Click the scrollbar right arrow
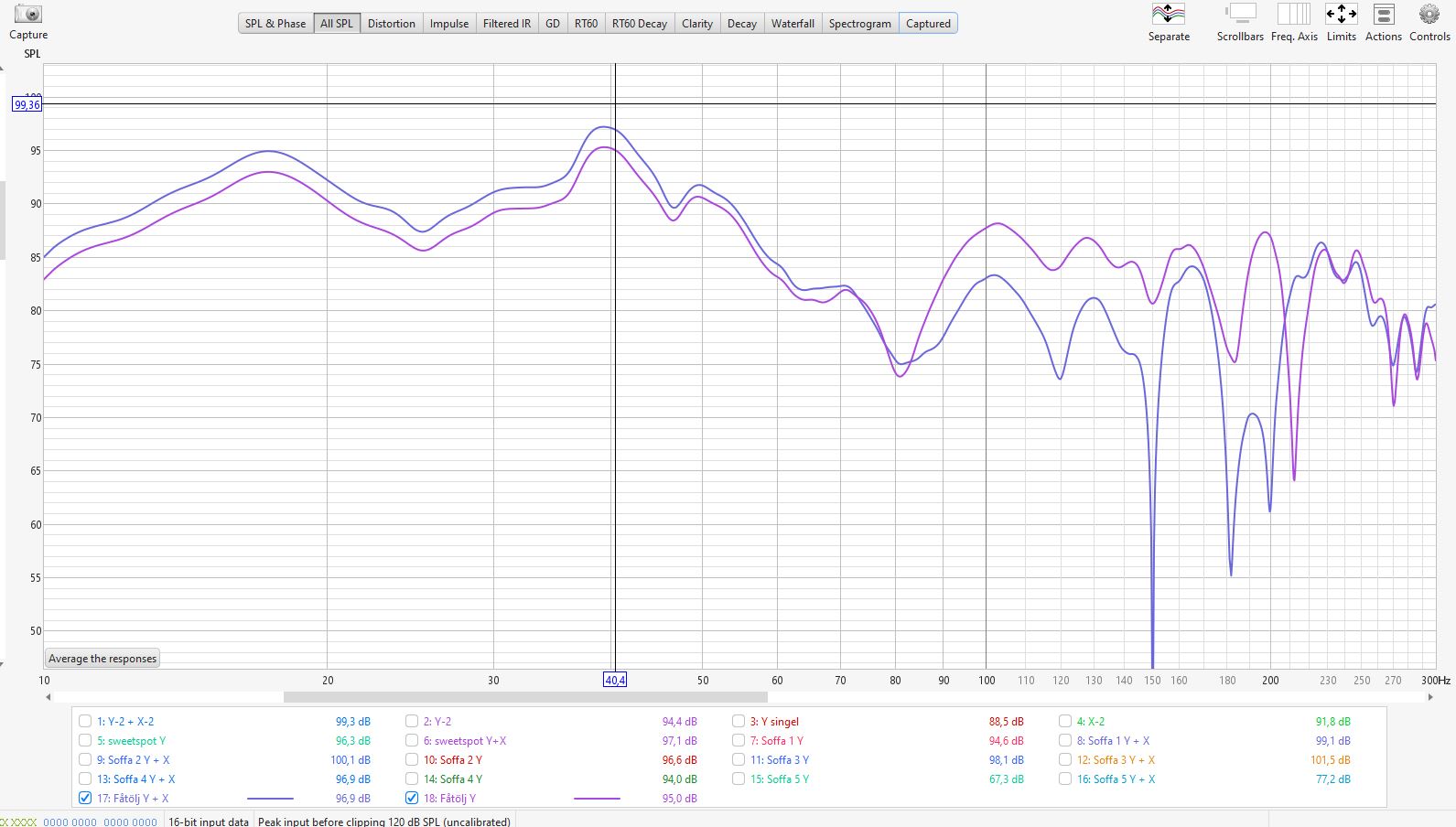 click(x=1430, y=697)
